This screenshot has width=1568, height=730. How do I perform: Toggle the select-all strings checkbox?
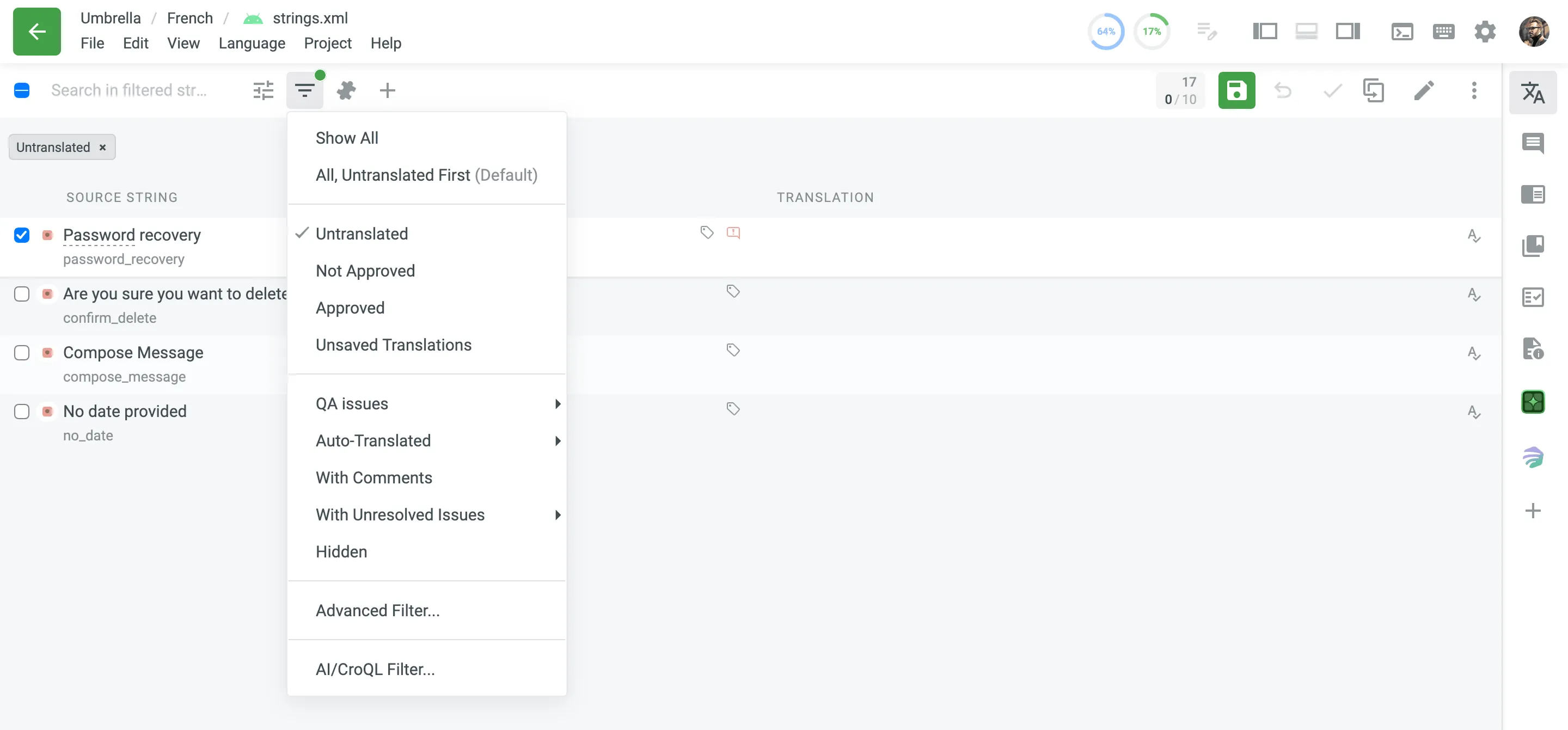tap(22, 91)
